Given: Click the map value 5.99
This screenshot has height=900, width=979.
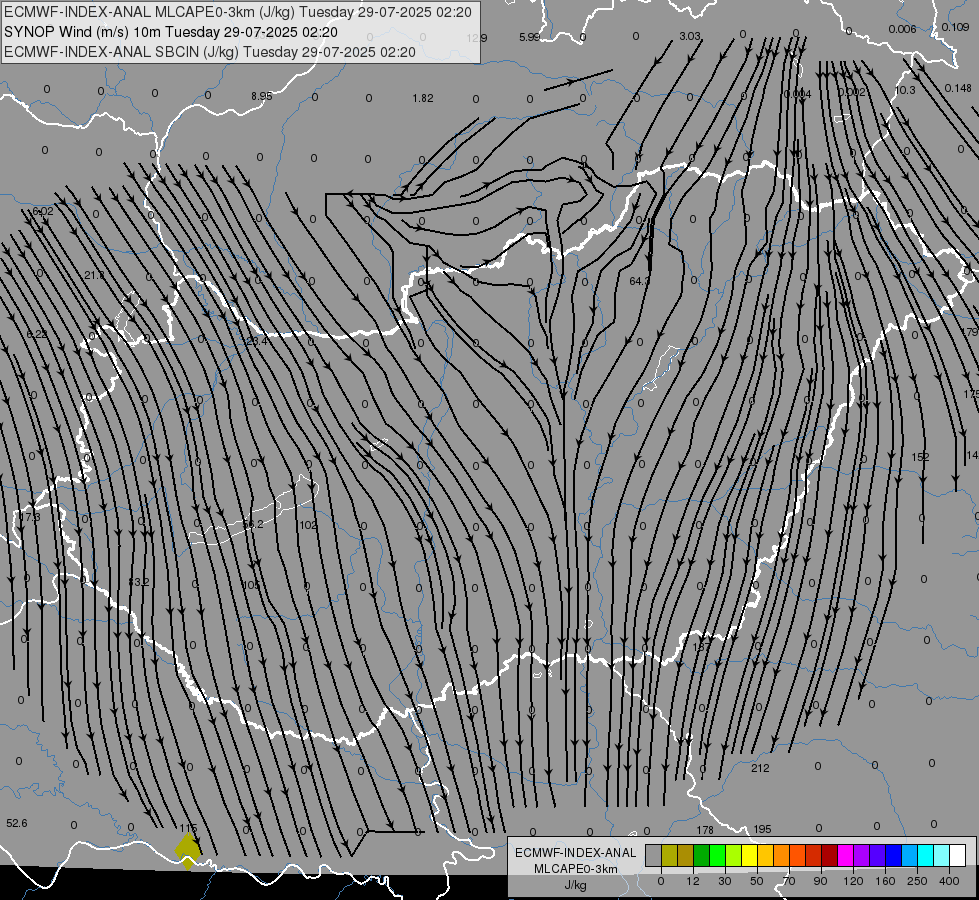Looking at the screenshot, I should click(x=529, y=37).
